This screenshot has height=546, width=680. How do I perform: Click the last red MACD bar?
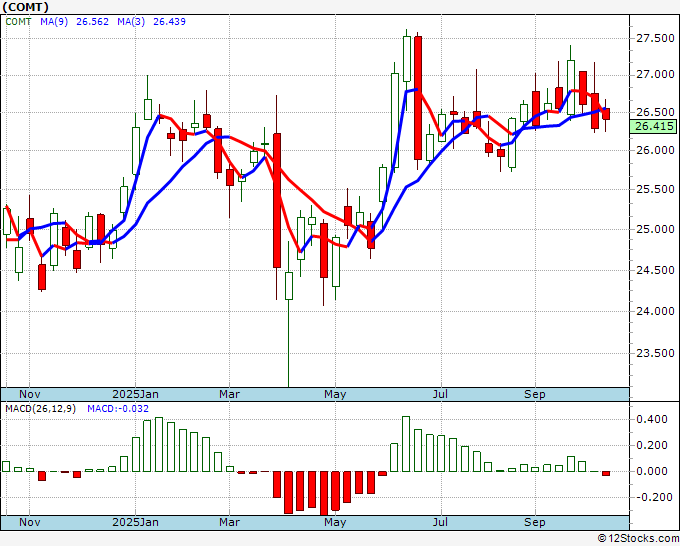[x=606, y=474]
